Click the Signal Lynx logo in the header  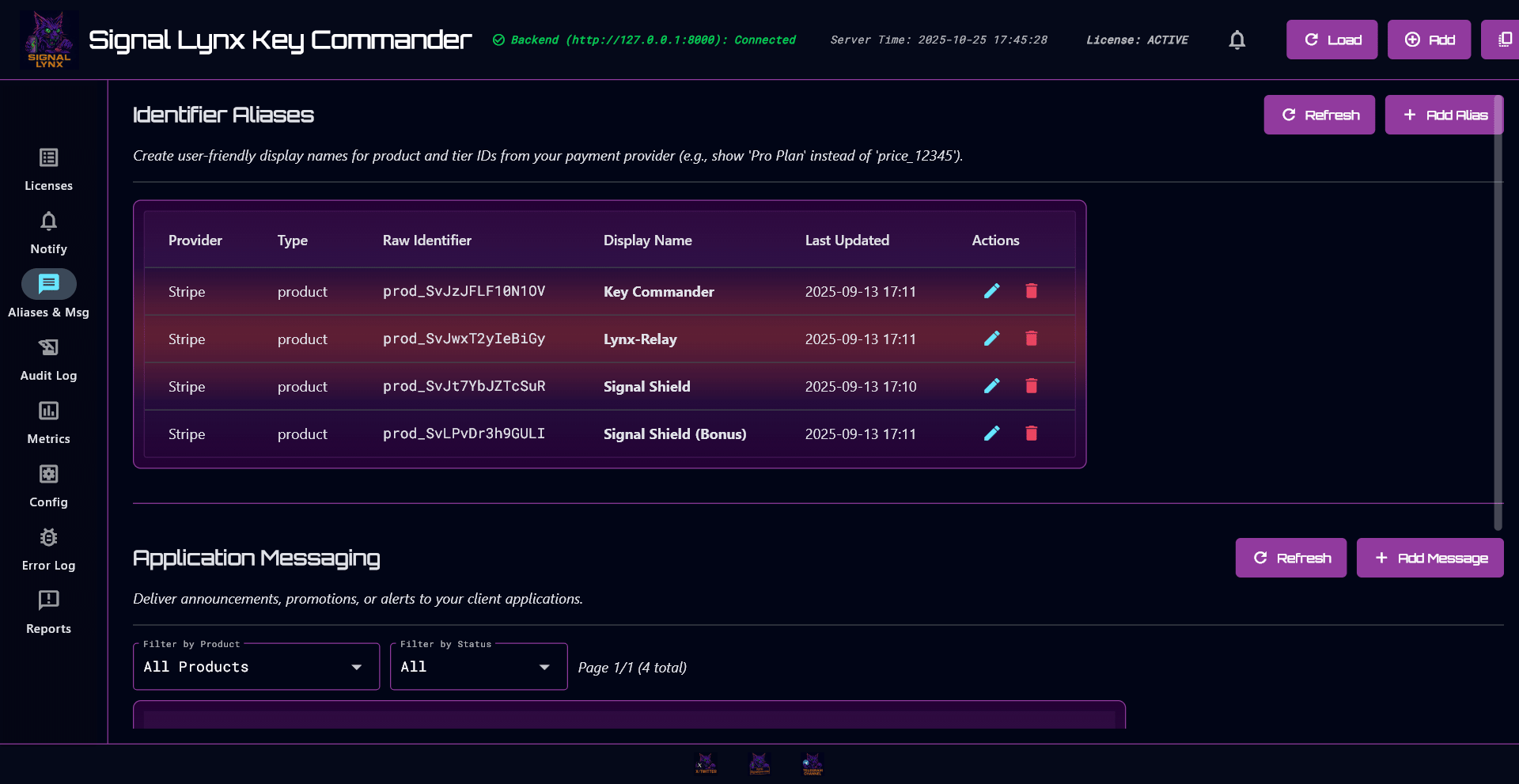[x=49, y=40]
